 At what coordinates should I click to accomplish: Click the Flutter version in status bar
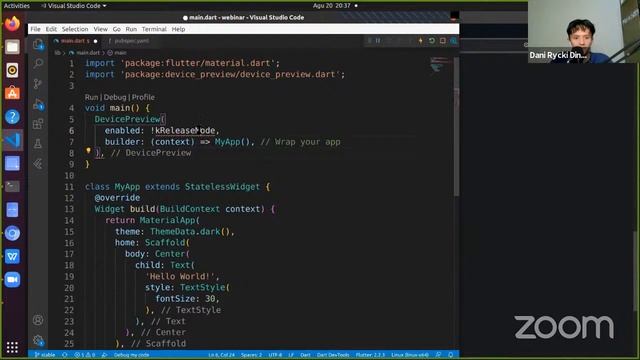[x=370, y=355]
